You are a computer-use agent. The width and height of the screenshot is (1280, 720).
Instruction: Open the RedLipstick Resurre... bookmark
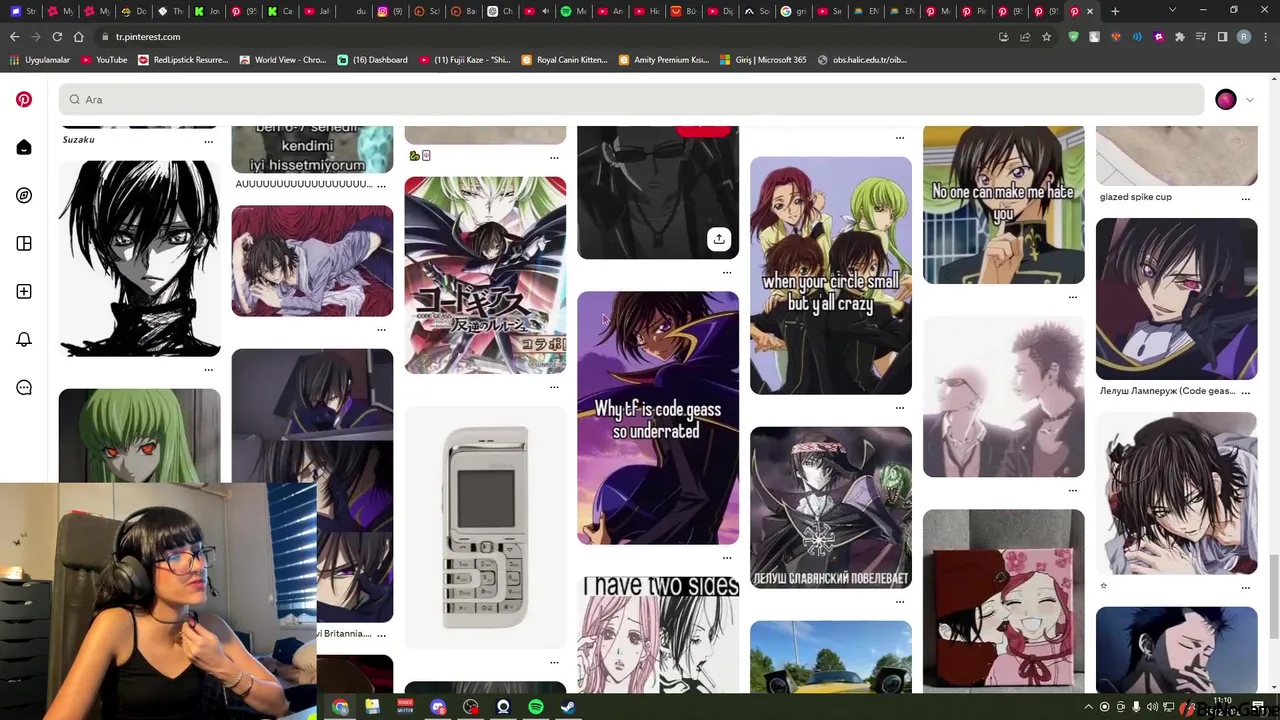tap(183, 60)
